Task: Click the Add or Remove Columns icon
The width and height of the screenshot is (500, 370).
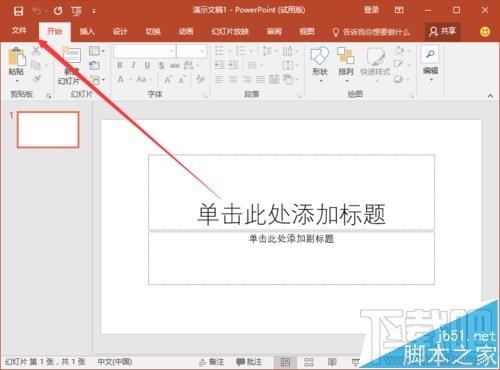Action: [251, 65]
